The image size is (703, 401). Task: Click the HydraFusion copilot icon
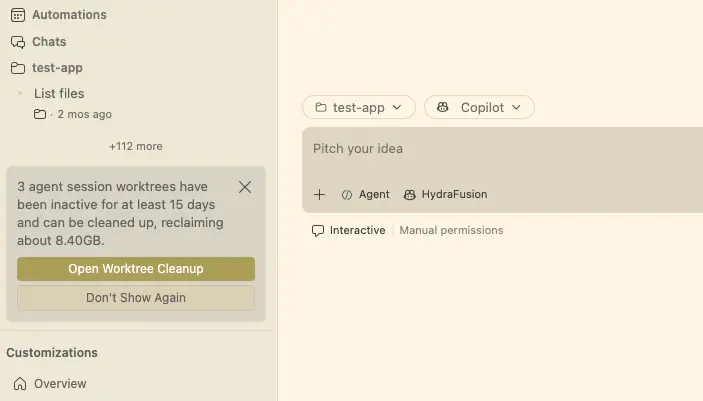point(409,195)
